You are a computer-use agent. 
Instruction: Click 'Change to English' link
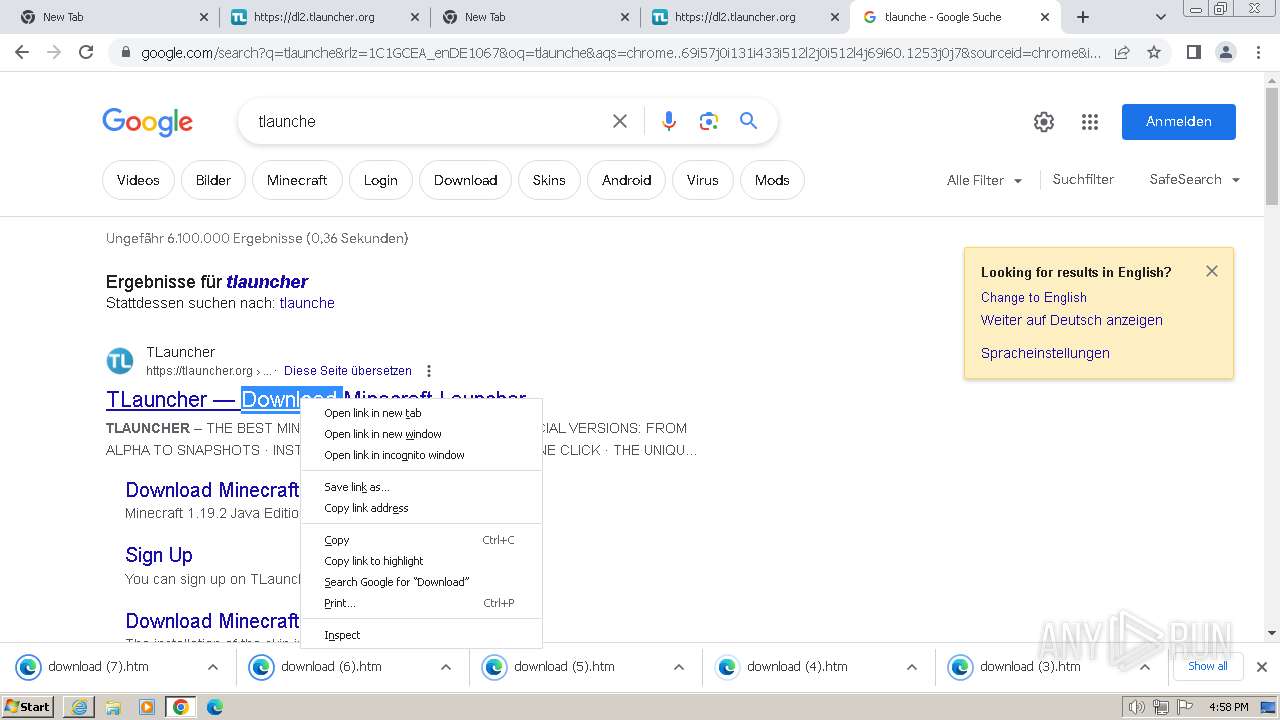point(1034,297)
